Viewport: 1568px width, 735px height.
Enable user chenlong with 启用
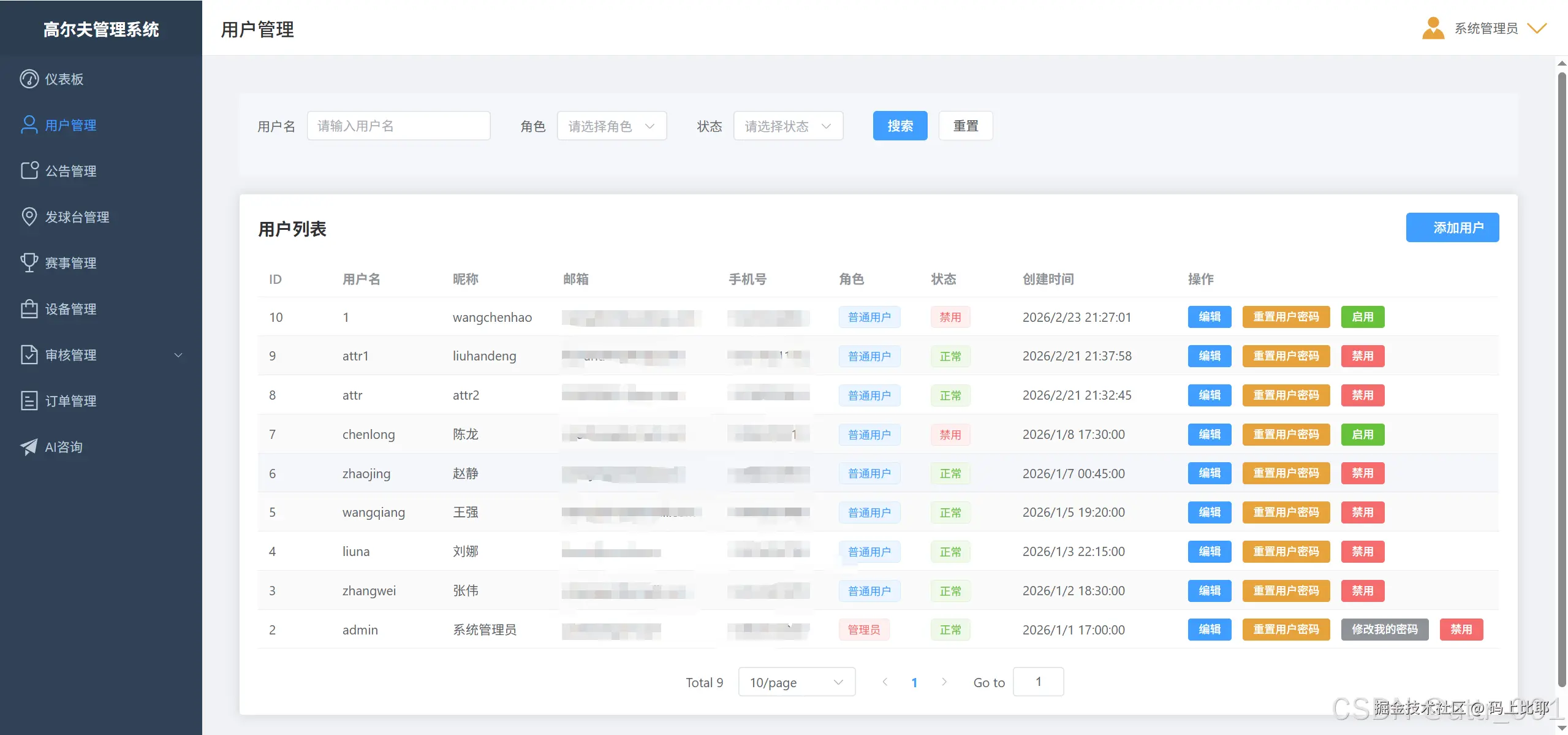click(1363, 435)
